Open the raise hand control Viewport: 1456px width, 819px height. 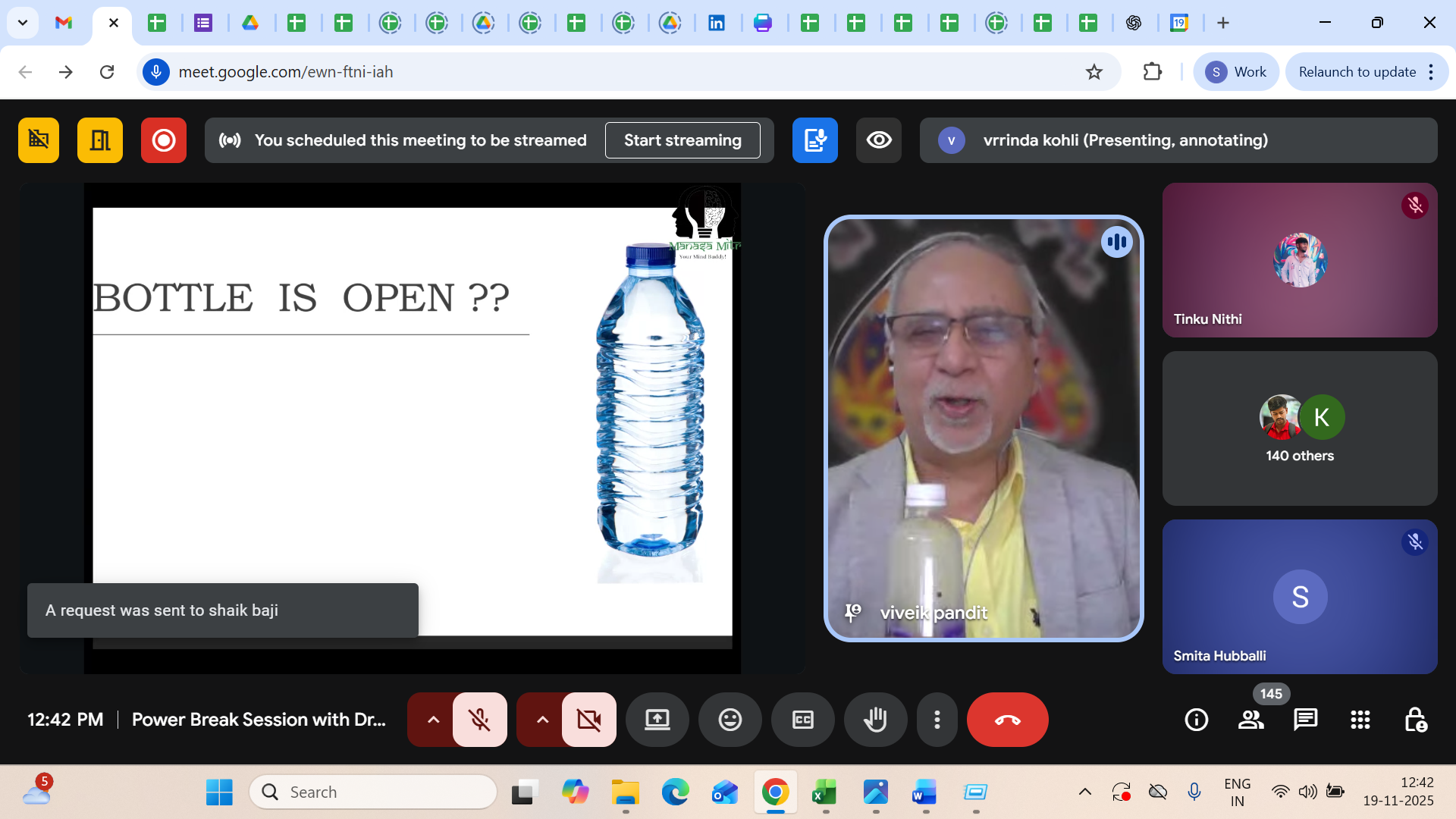pyautogui.click(x=875, y=720)
